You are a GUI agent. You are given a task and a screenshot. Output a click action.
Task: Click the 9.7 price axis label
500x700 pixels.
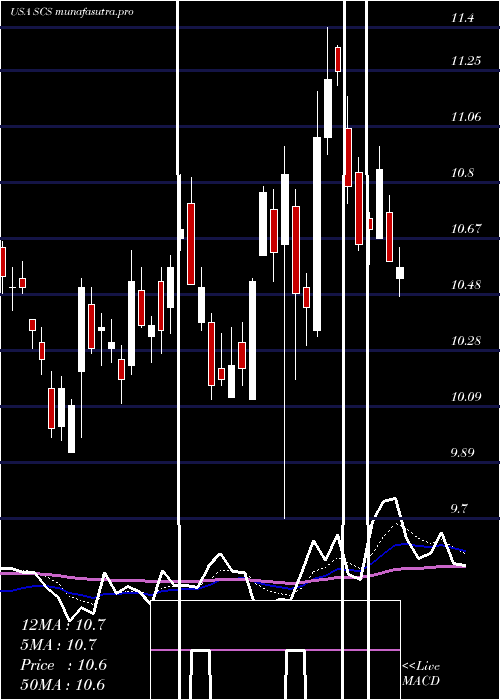point(461,509)
